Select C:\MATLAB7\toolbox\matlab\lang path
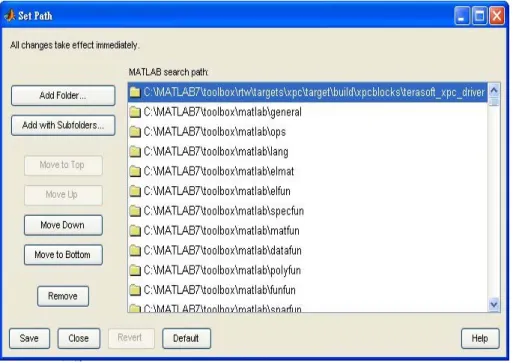Viewport: 513px width, 363px height. click(307, 152)
